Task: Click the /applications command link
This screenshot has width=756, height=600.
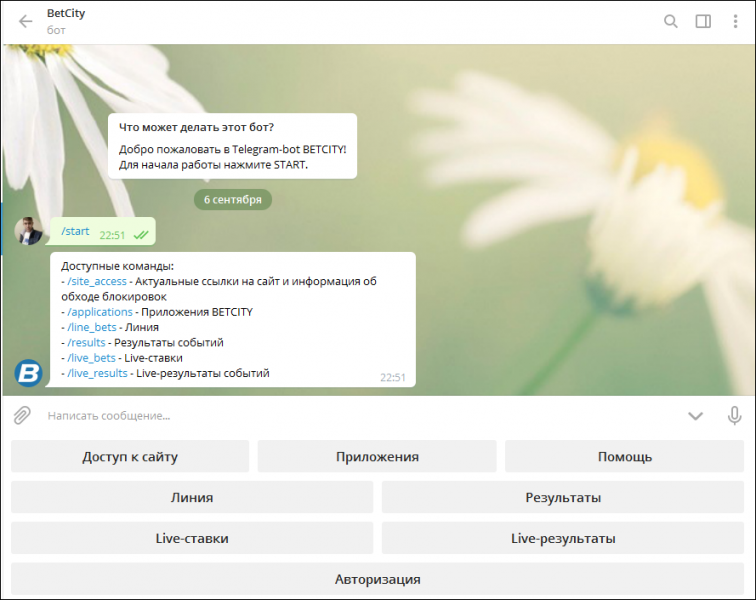Action: click(x=100, y=312)
